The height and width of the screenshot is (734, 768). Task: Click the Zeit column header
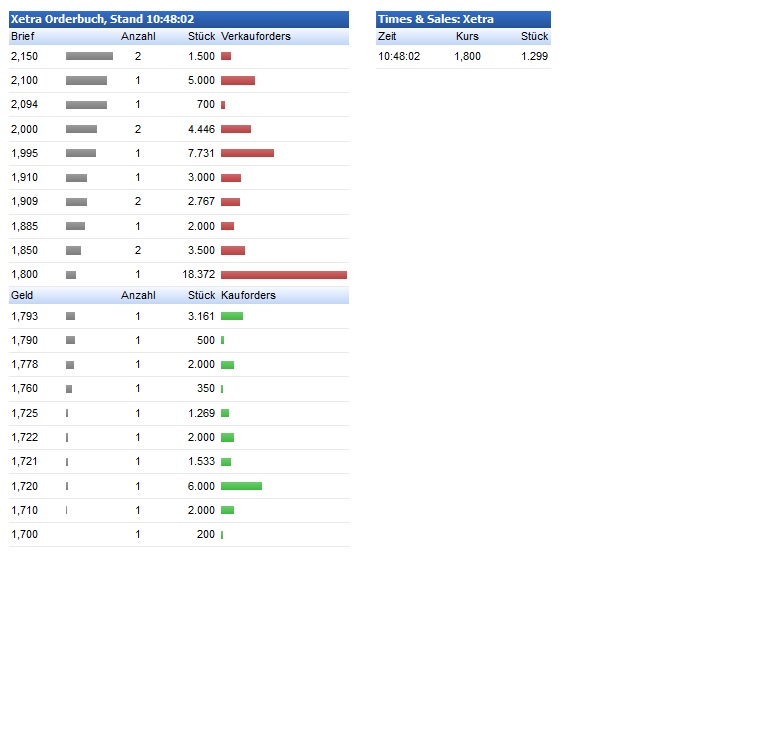(387, 37)
